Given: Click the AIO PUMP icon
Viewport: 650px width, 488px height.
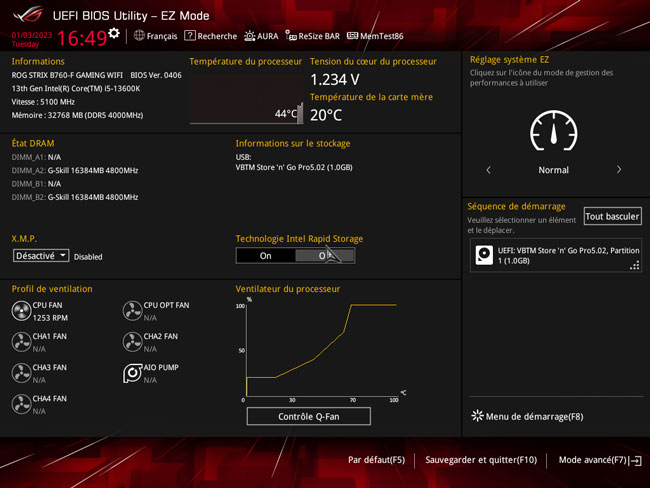Looking at the screenshot, I should tap(132, 373).
